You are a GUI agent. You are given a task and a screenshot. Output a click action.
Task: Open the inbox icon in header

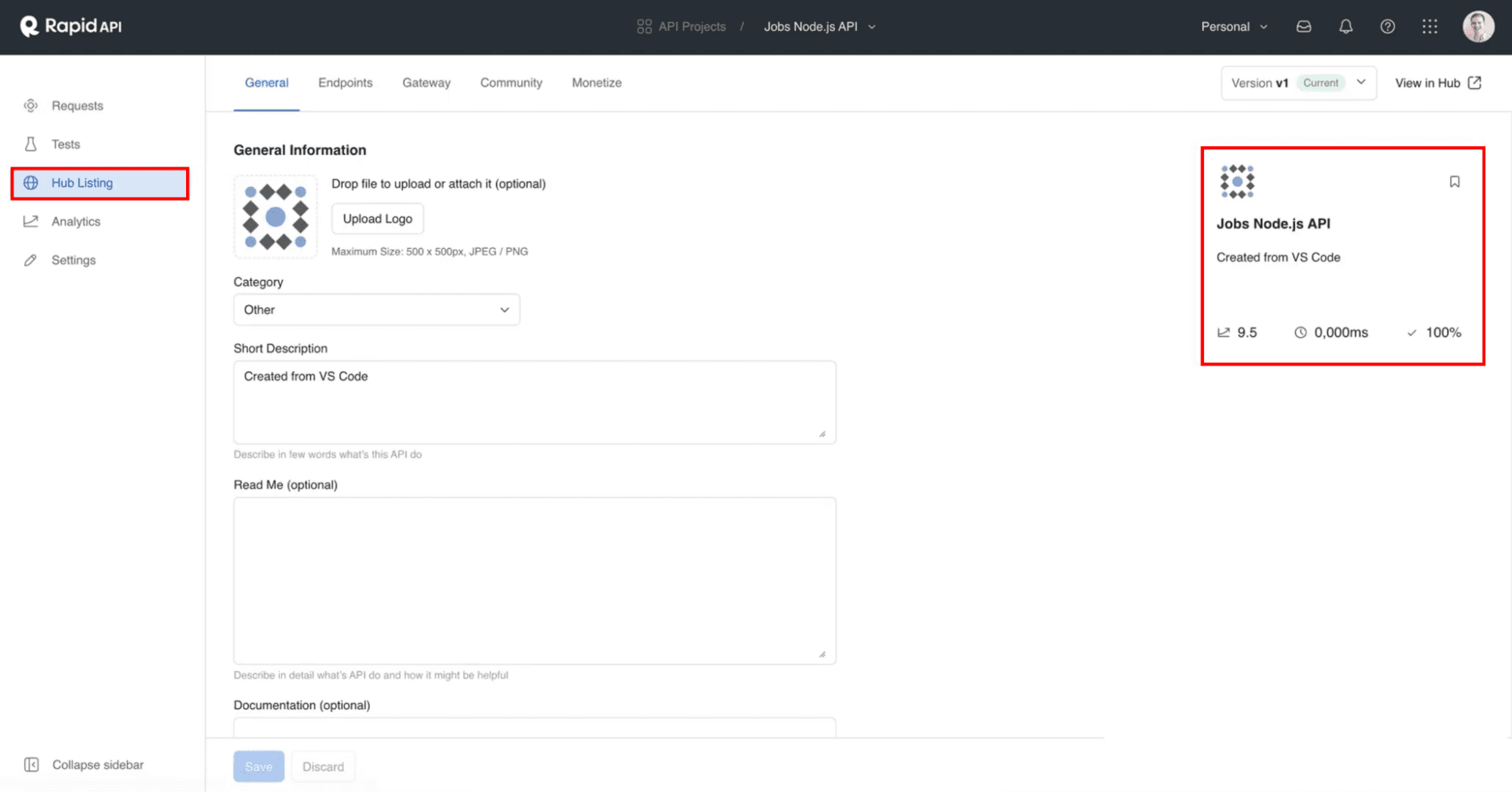(1304, 26)
